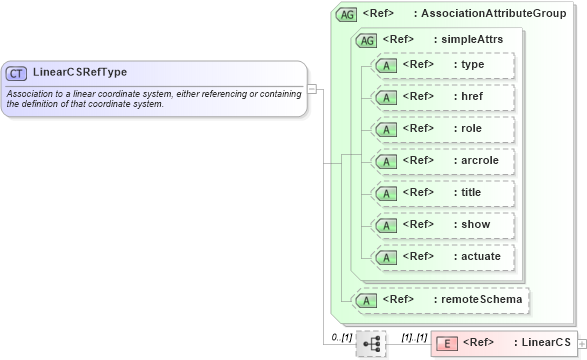Select the sequence compositor icon

pyautogui.click(x=371, y=344)
